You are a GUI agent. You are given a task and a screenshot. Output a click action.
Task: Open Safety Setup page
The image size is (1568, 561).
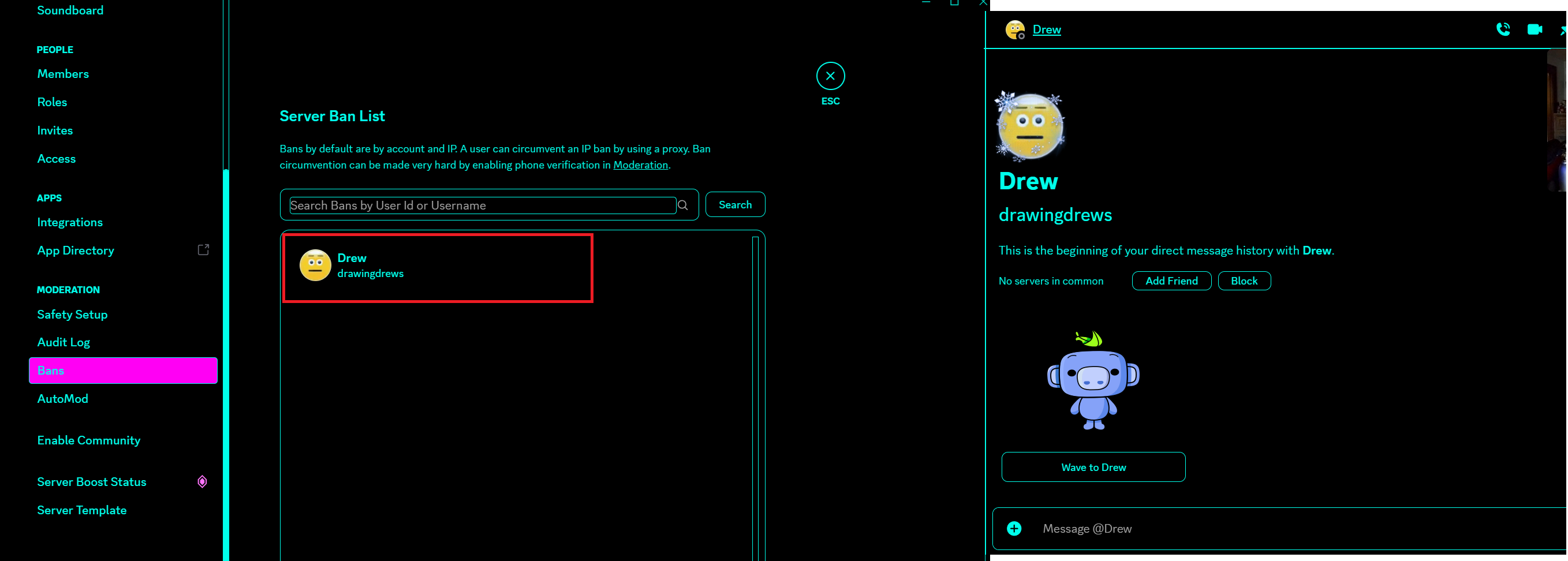72,315
